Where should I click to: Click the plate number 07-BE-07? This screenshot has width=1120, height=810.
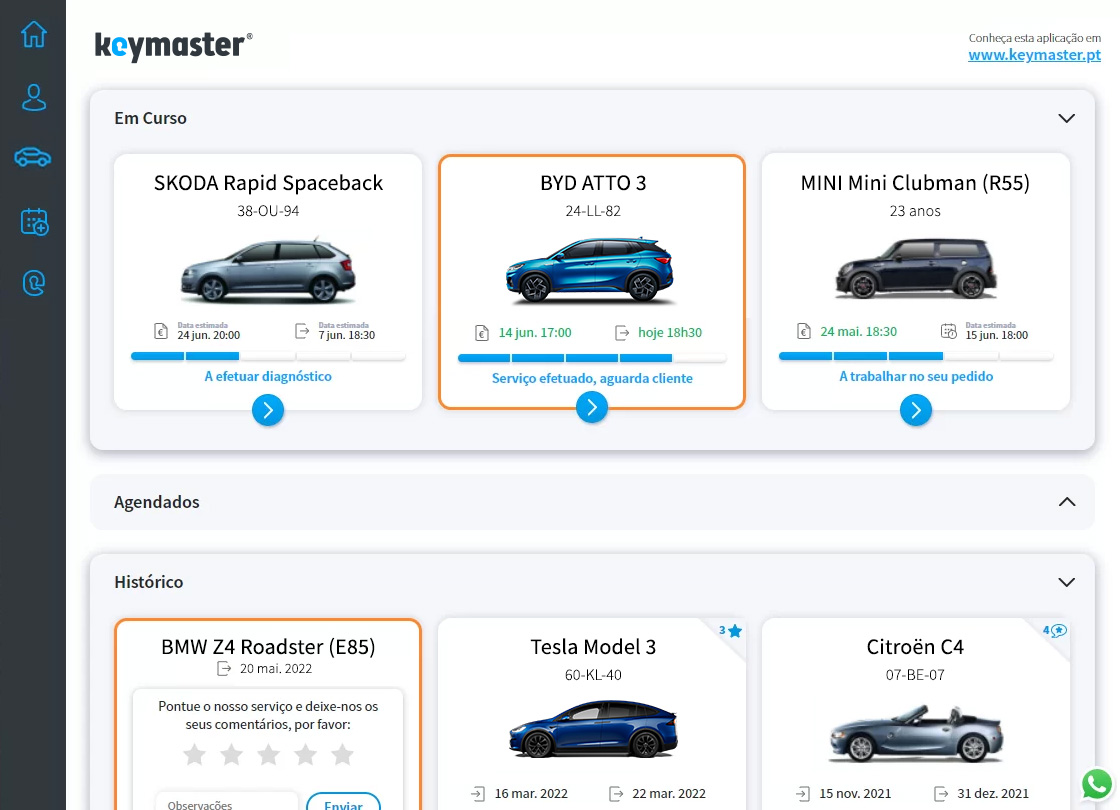[915, 675]
